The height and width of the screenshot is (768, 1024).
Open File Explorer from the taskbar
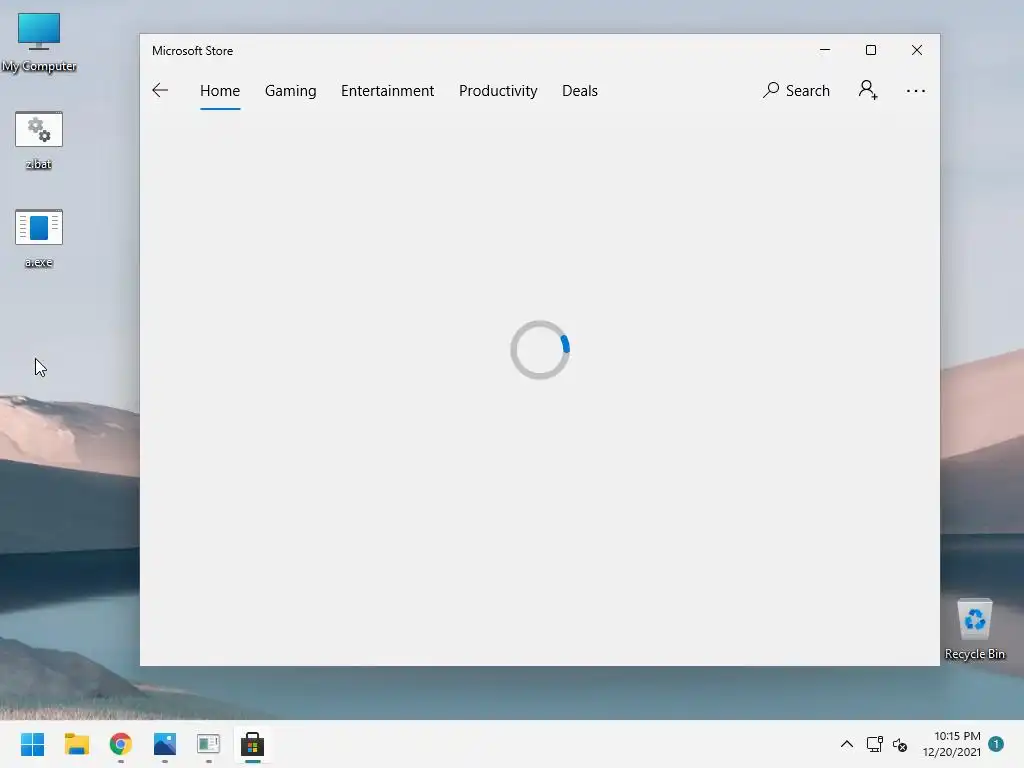tap(76, 744)
